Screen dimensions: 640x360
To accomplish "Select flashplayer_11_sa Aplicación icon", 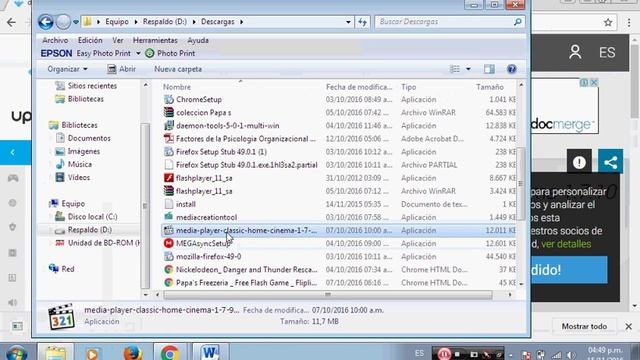I will [x=169, y=178].
